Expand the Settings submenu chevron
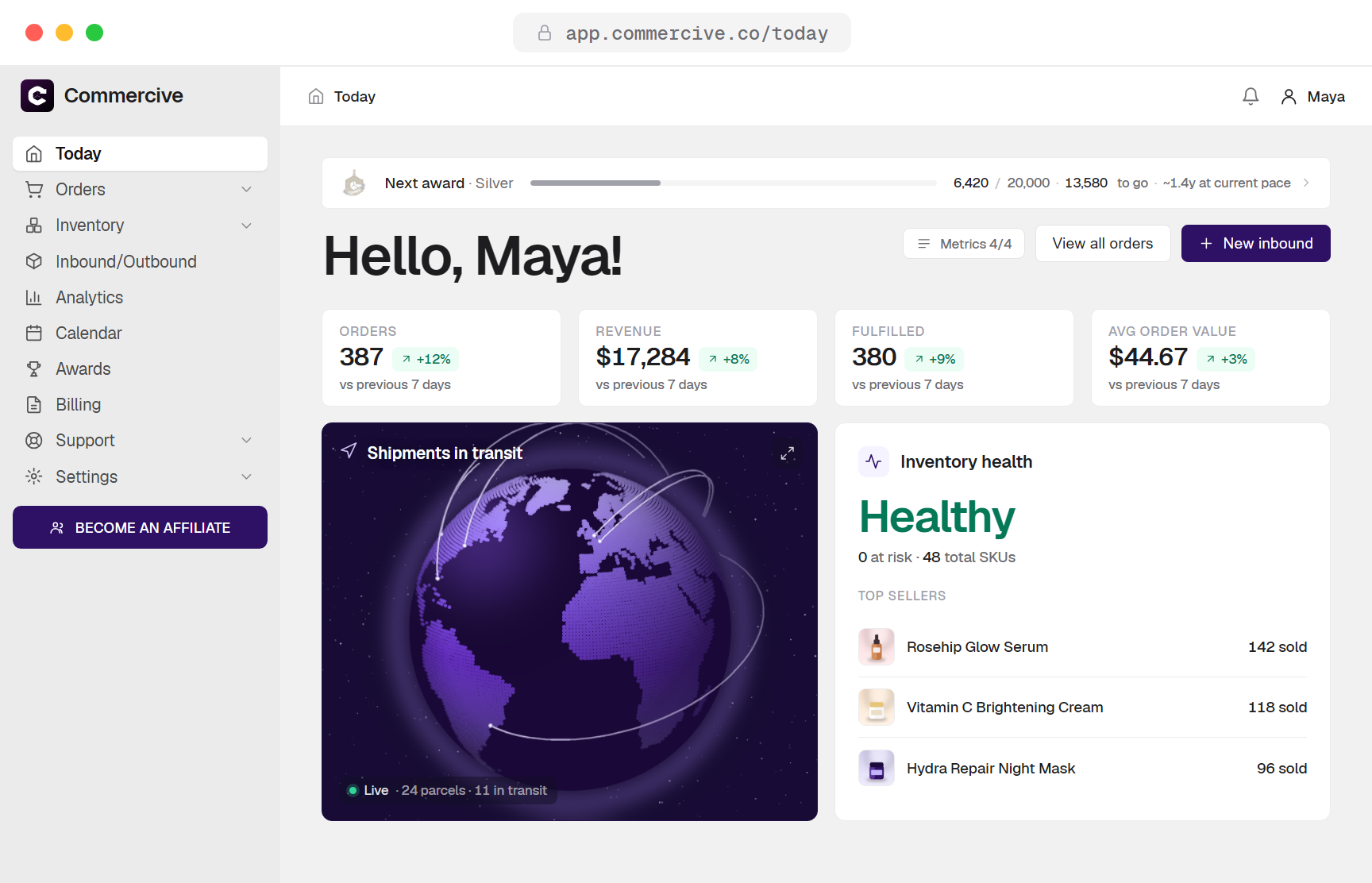1372x883 pixels. 247,476
